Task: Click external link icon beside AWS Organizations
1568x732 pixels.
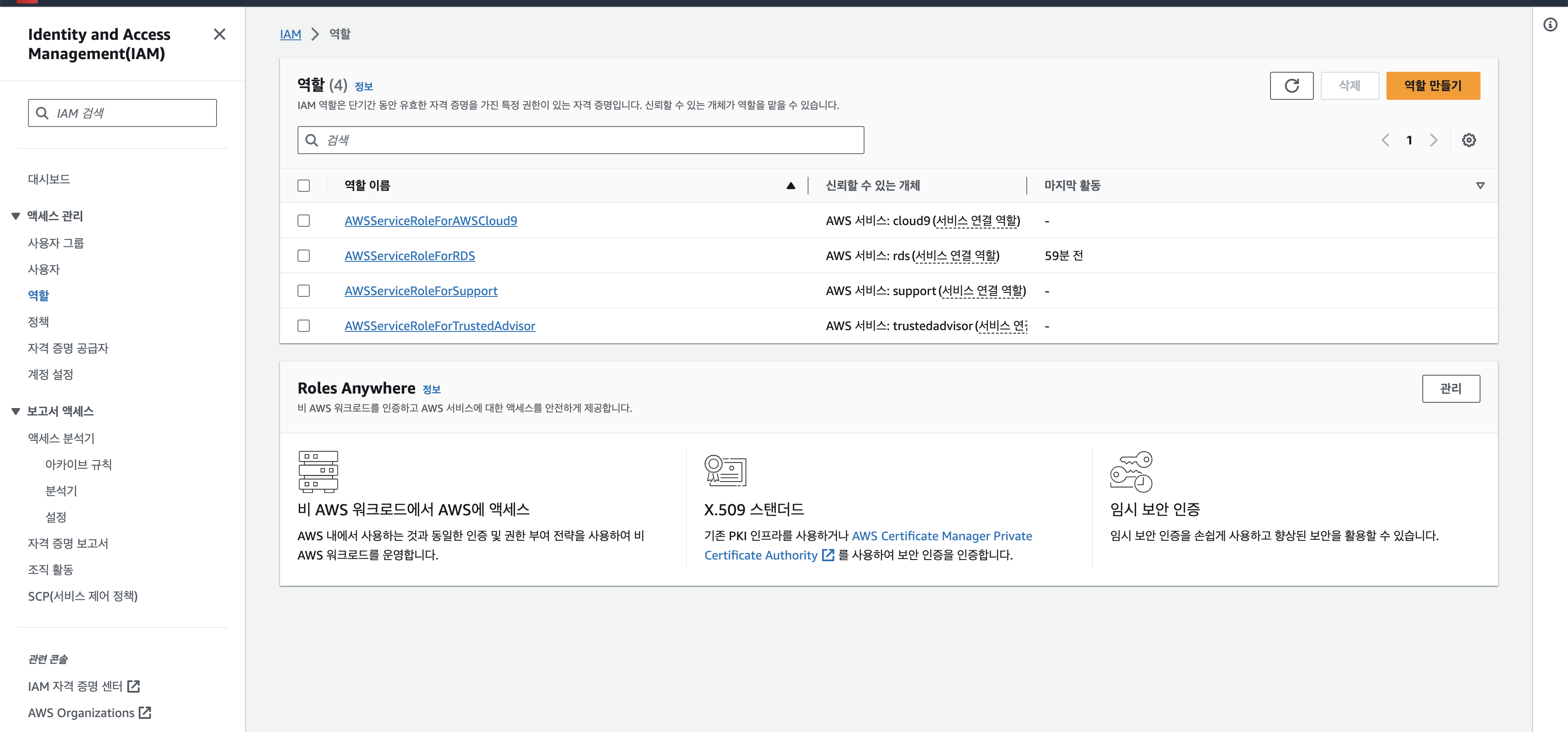Action: tap(145, 712)
